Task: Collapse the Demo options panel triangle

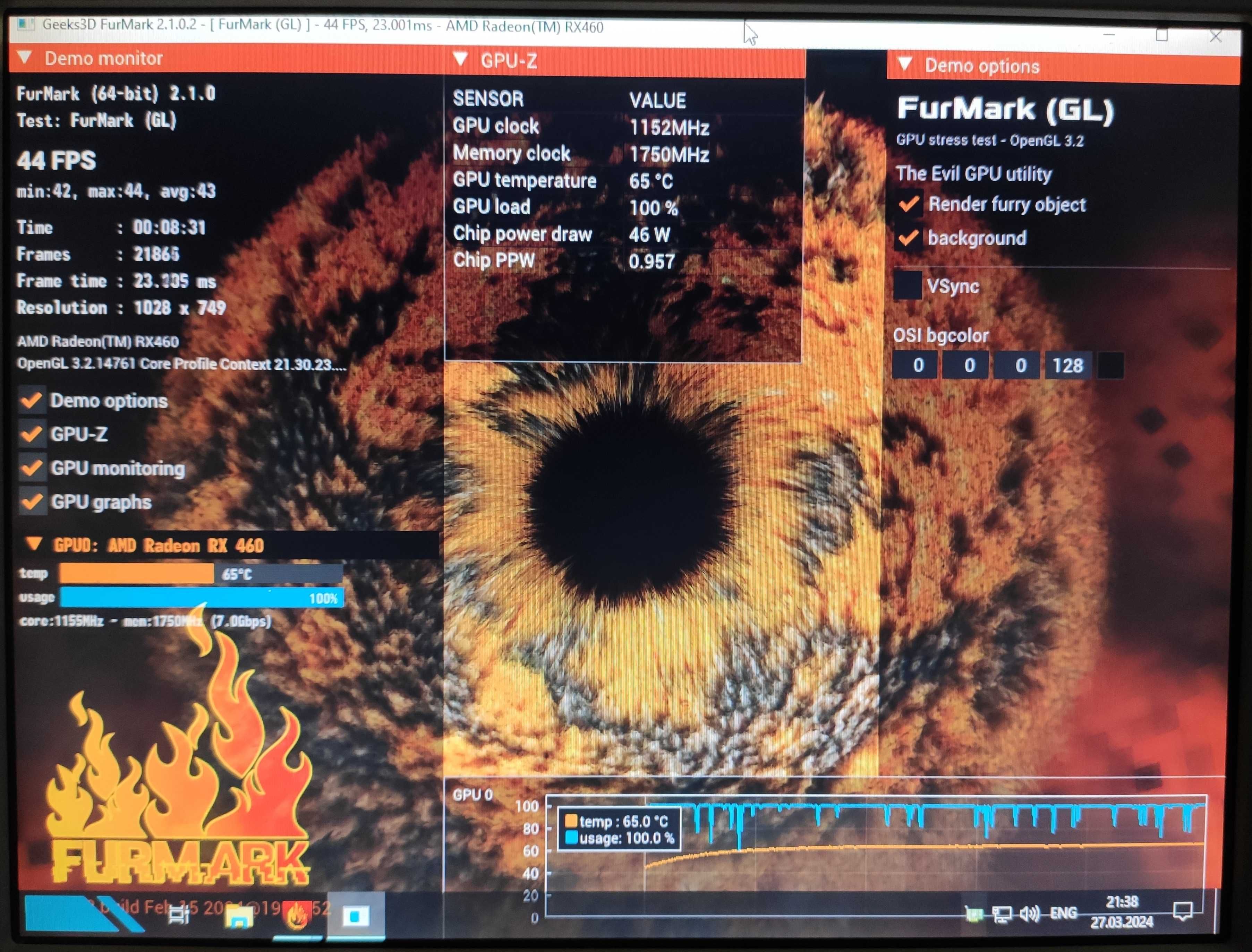Action: (x=905, y=63)
